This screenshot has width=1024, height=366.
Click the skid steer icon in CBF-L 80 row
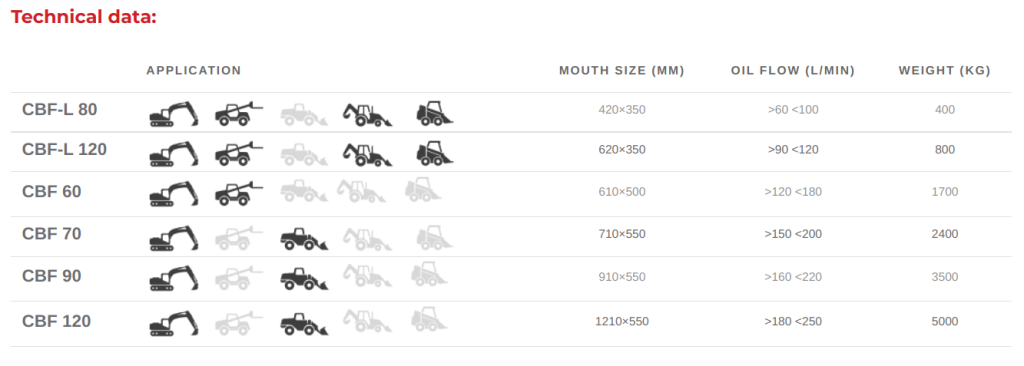pyautogui.click(x=435, y=114)
